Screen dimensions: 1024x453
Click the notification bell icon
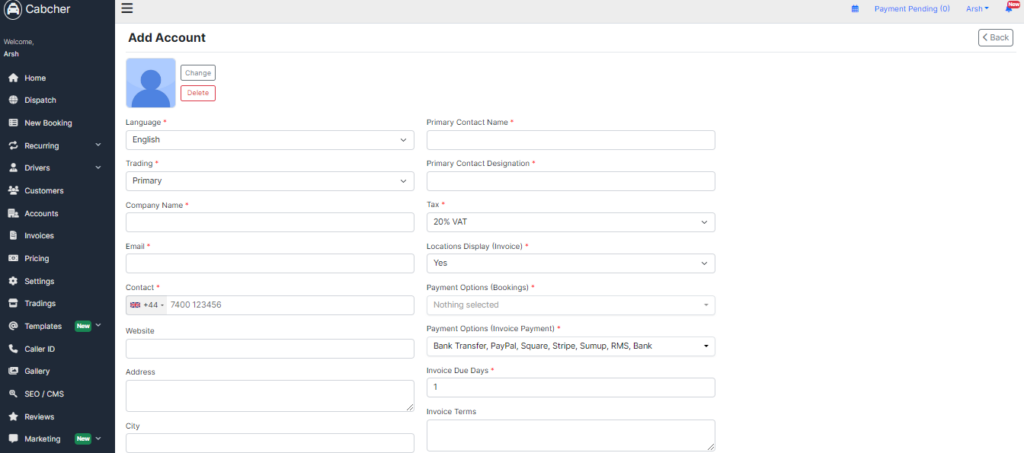click(1009, 9)
